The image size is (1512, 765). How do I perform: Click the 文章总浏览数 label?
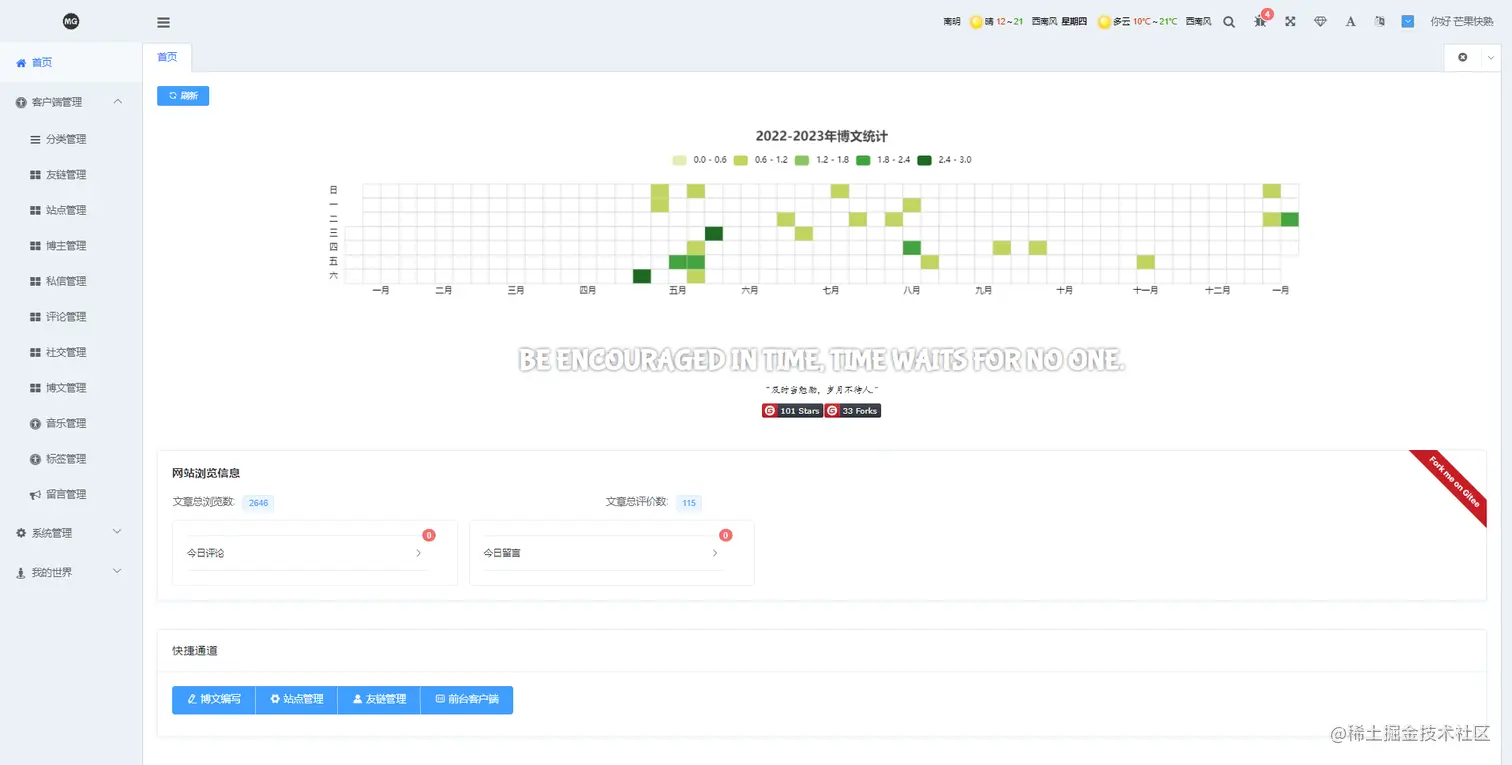pos(204,502)
